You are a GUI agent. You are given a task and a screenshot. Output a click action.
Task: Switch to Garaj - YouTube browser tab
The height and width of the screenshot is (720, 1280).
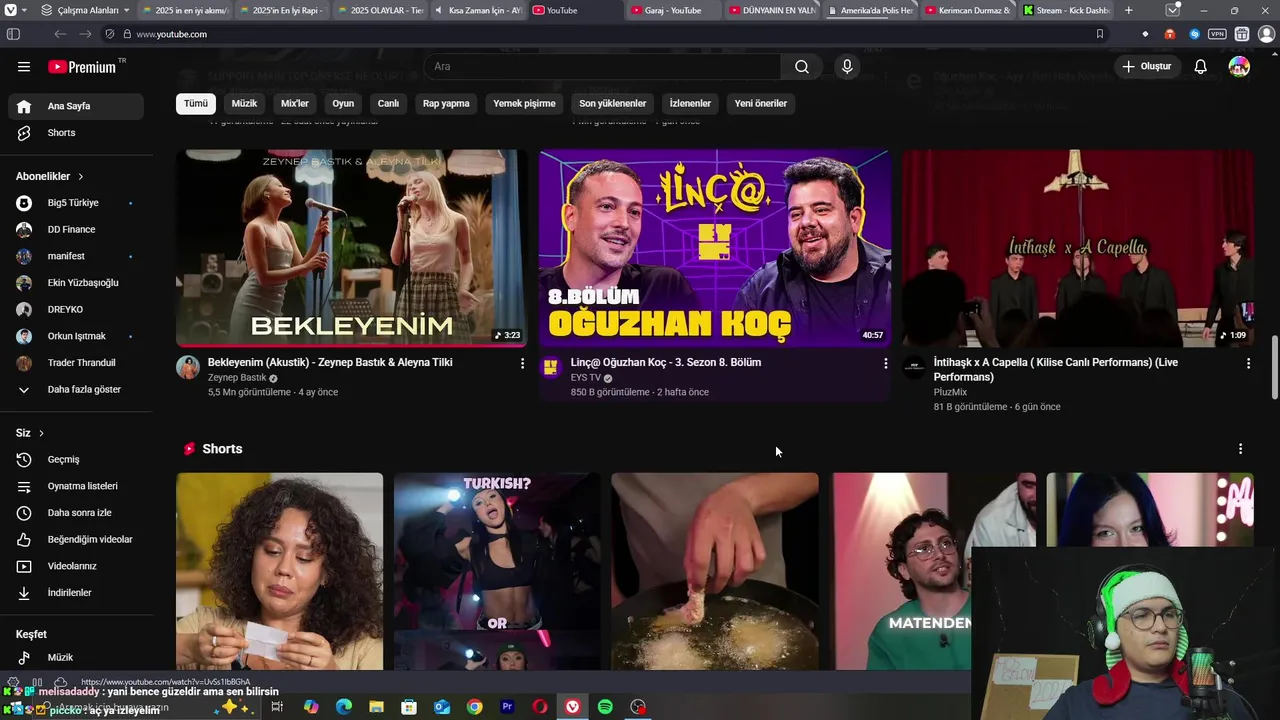(x=671, y=10)
